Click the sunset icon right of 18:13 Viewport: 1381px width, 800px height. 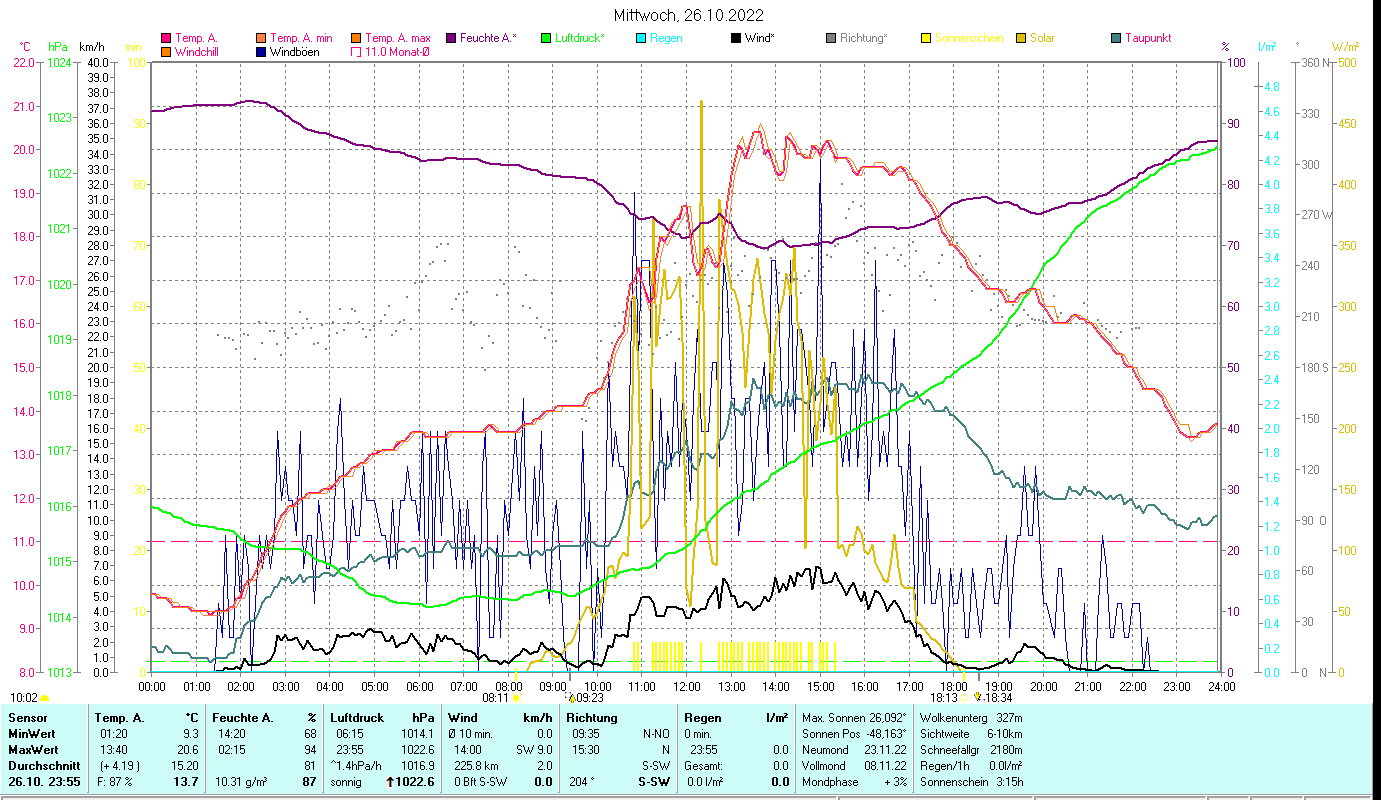pos(965,698)
